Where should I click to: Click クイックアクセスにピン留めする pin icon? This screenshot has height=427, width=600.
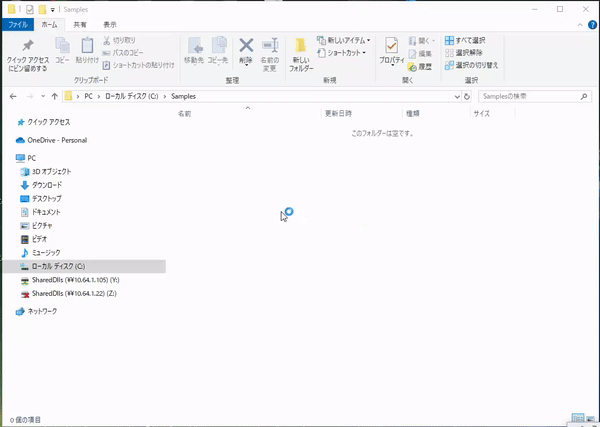point(28,50)
